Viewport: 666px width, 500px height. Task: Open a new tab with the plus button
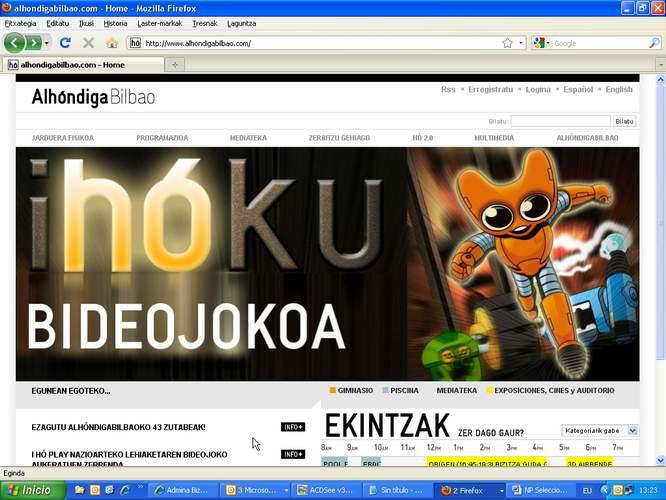coord(175,65)
